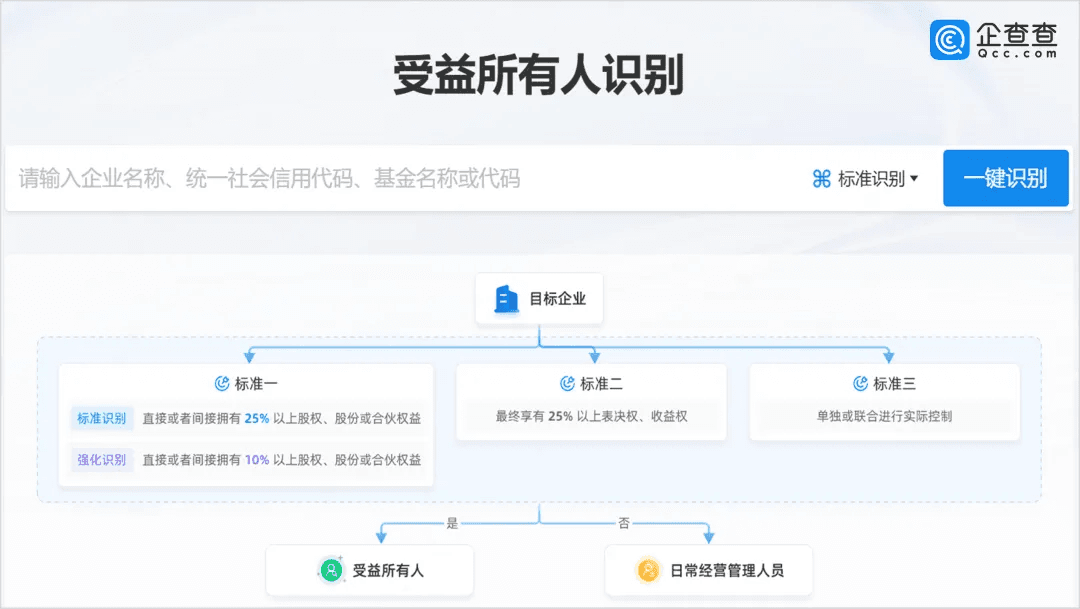Click the blue building icon of 目标企业
1080x609 pixels.
tap(506, 299)
